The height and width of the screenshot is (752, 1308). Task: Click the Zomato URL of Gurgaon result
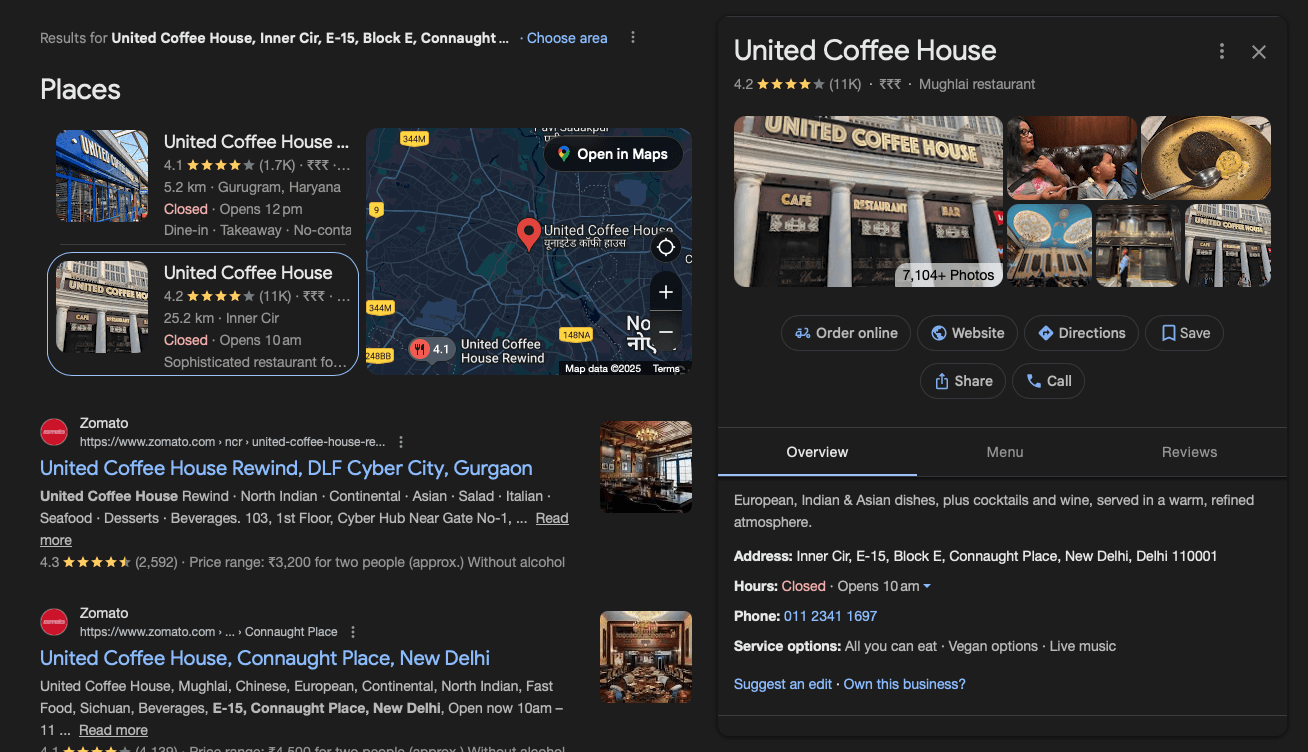point(232,441)
